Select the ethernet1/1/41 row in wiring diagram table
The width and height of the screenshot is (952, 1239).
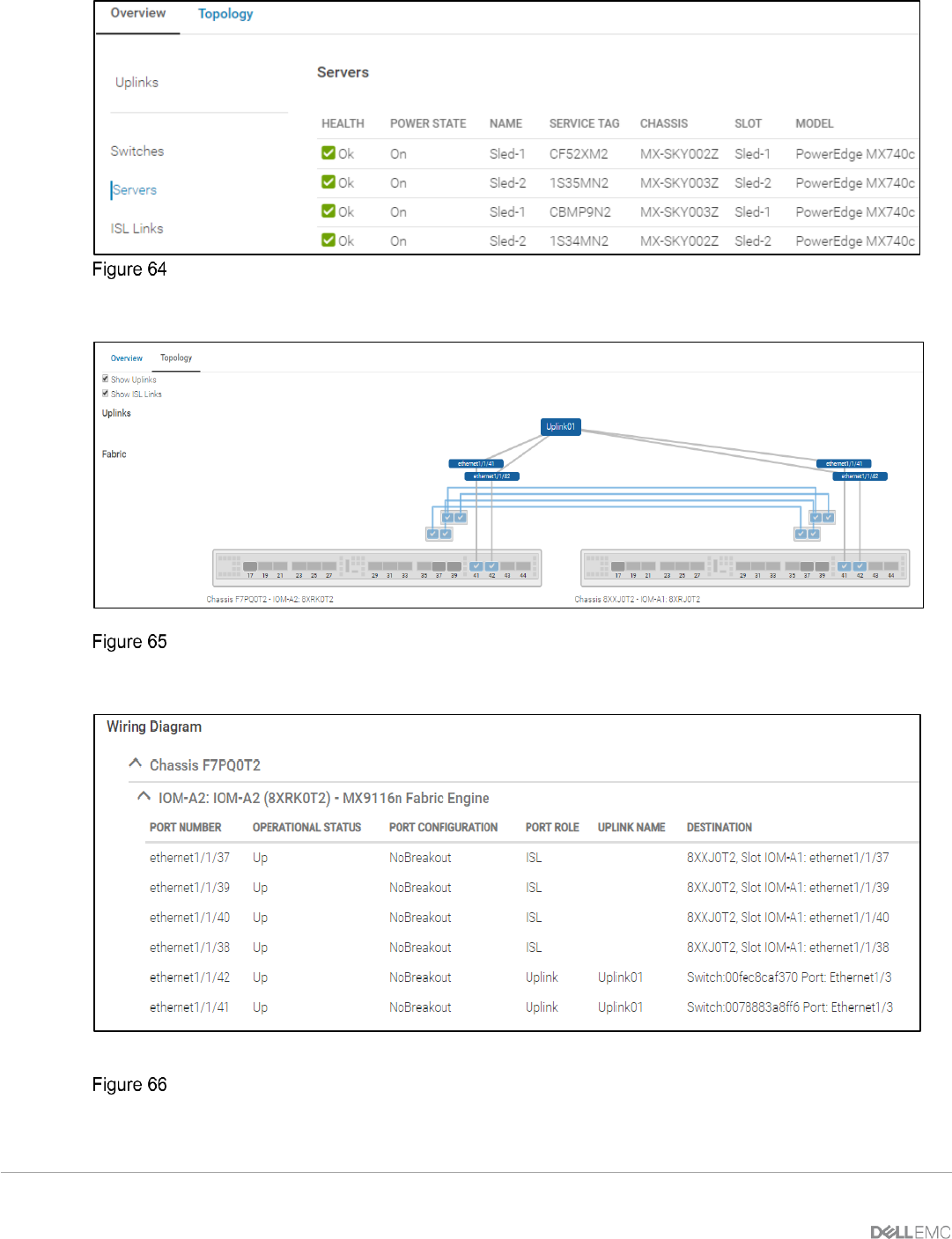point(532,1007)
